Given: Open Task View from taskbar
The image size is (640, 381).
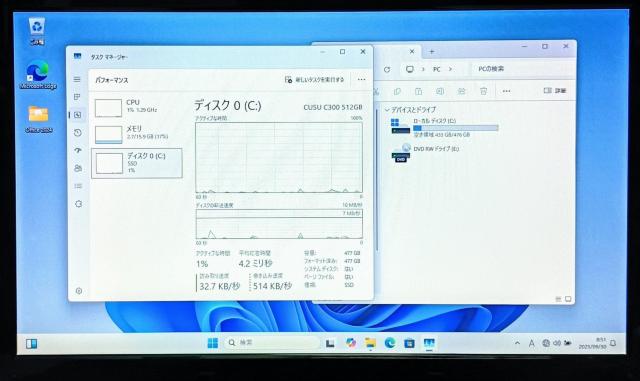Looking at the screenshot, I should [x=330, y=343].
